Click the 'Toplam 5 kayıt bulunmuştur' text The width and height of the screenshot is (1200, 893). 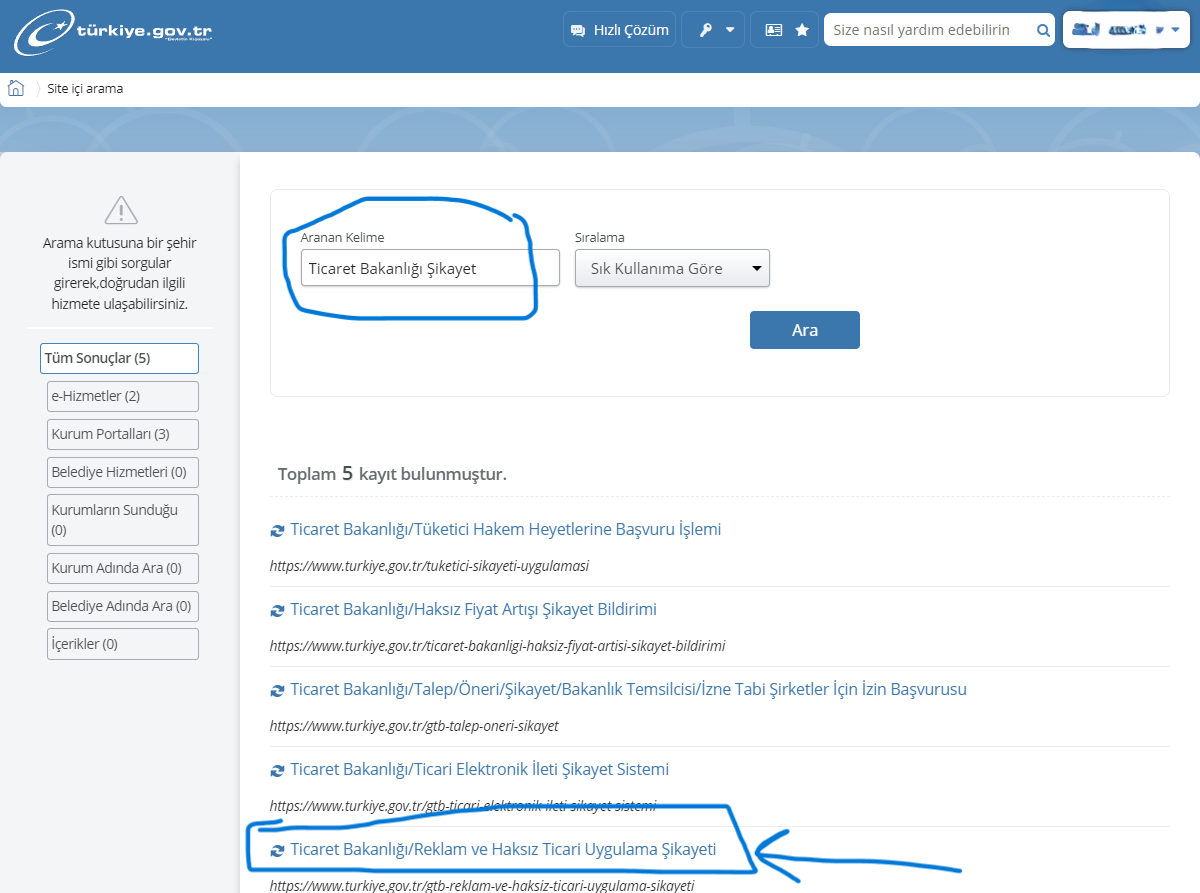pos(392,473)
